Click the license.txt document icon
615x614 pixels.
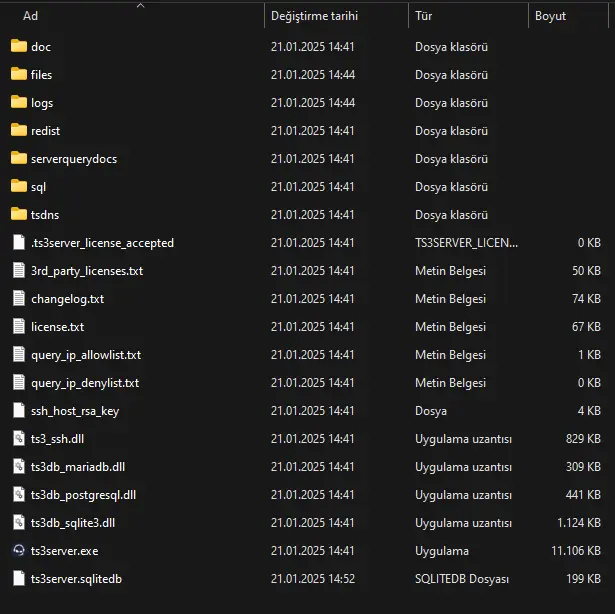(x=19, y=326)
